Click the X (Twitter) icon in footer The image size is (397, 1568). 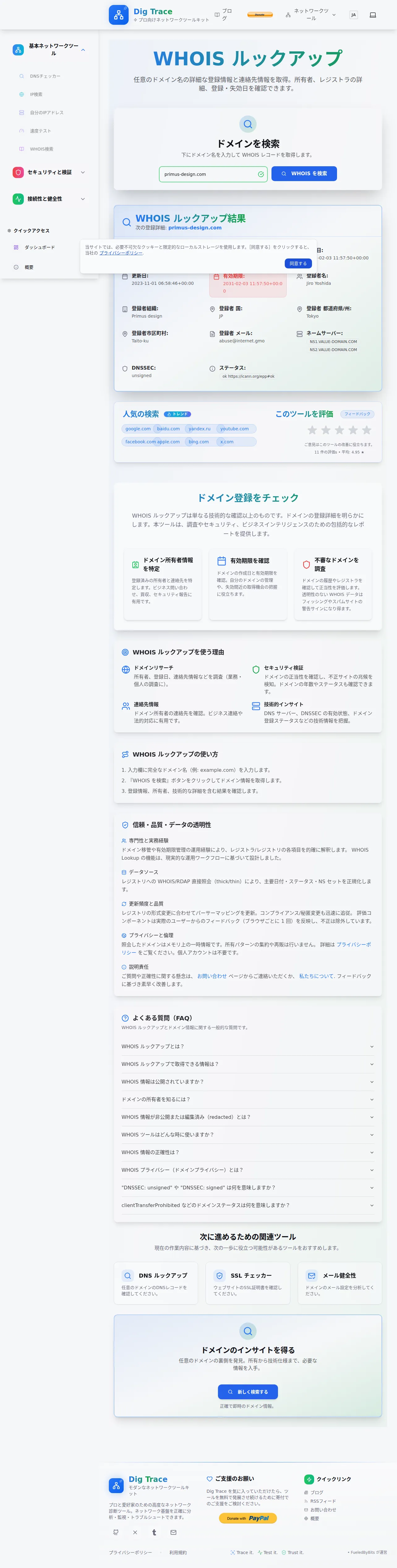pos(135,1533)
